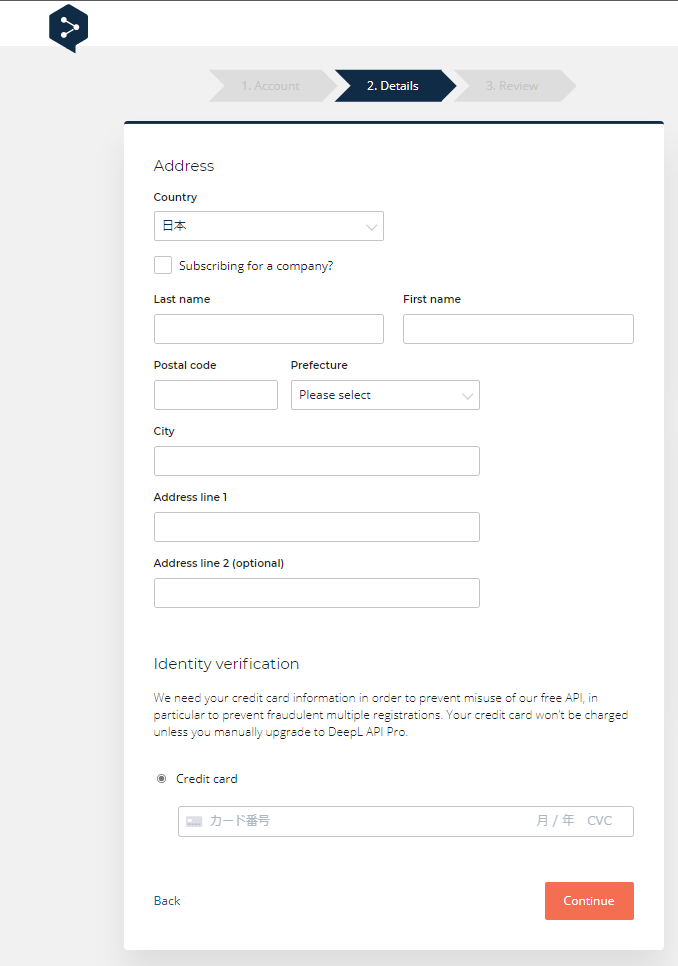Click the Back link
The height and width of the screenshot is (966, 678).
pyautogui.click(x=167, y=901)
